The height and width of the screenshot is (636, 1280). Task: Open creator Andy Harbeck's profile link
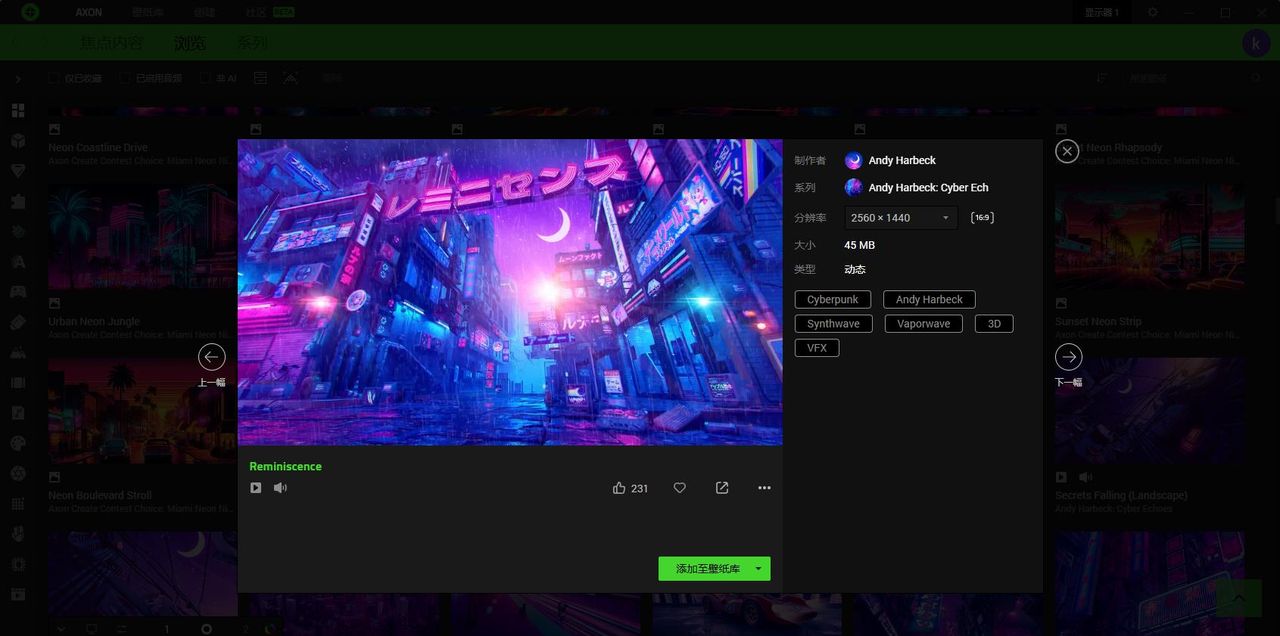(902, 161)
